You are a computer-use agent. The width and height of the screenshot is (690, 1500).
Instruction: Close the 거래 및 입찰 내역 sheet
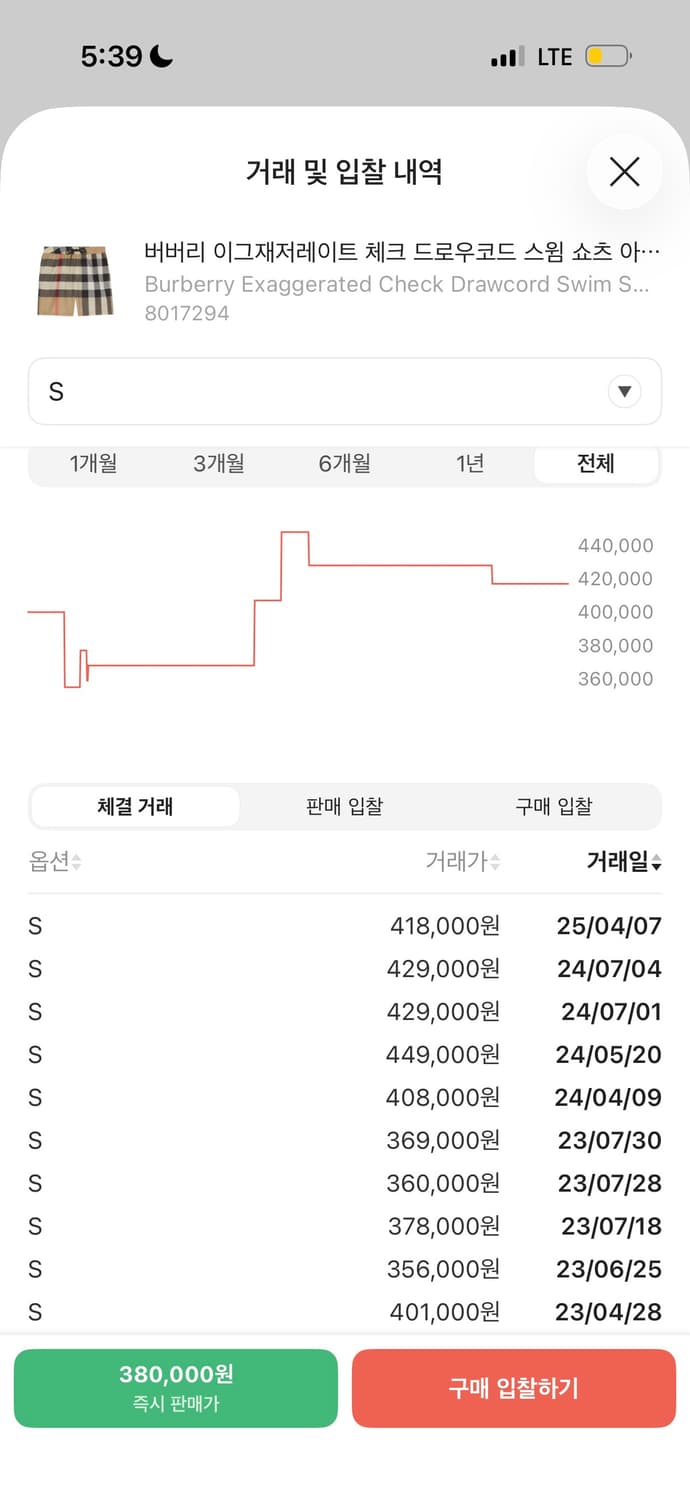click(625, 172)
